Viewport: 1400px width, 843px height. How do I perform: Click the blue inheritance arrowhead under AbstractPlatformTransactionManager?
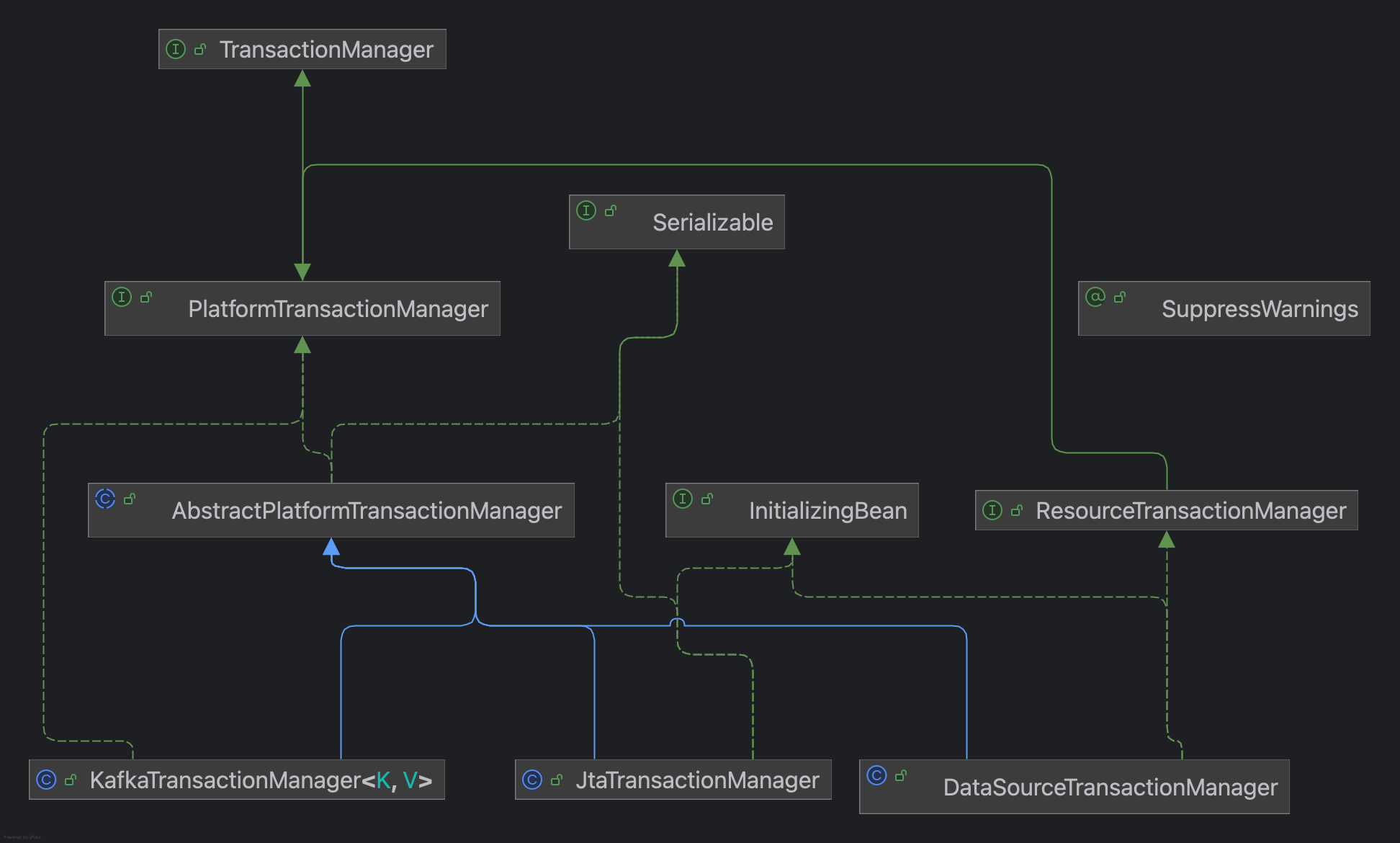point(331,546)
